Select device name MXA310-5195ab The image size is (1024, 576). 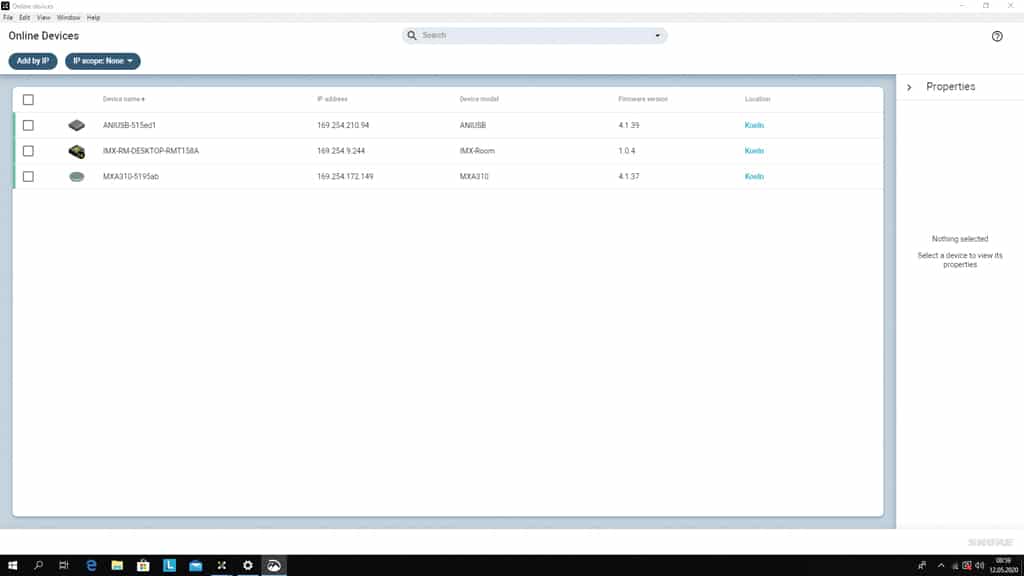(131, 176)
